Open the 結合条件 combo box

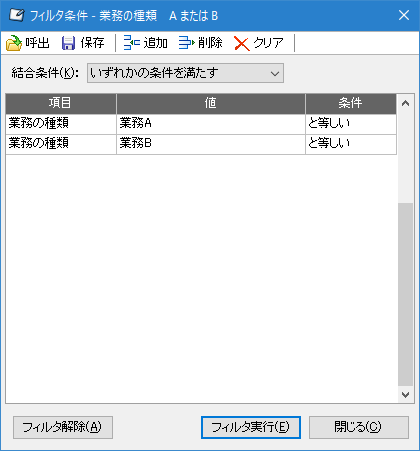[x=185, y=73]
